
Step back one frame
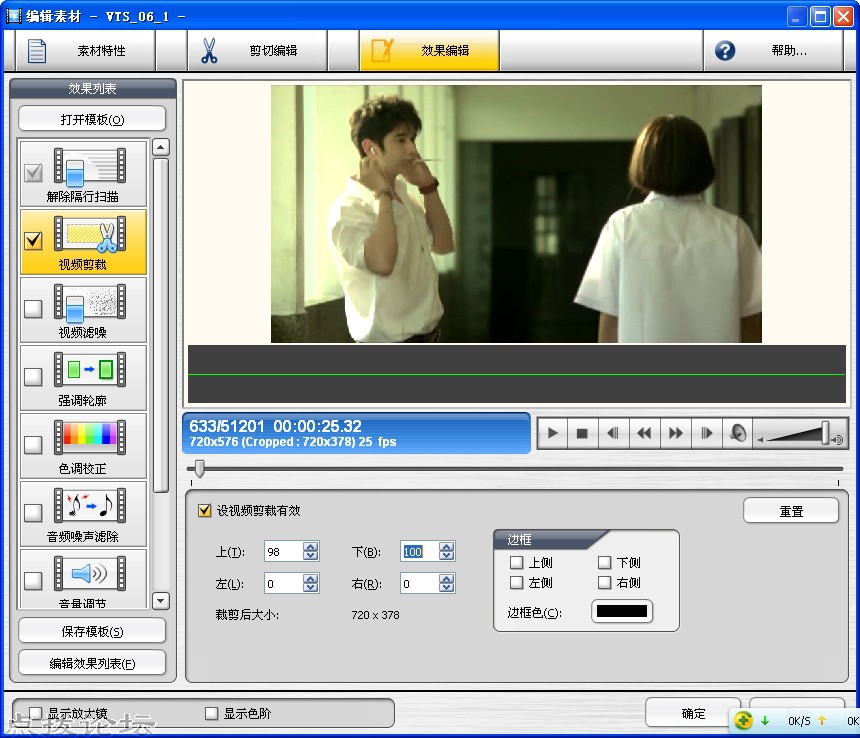pyautogui.click(x=614, y=433)
